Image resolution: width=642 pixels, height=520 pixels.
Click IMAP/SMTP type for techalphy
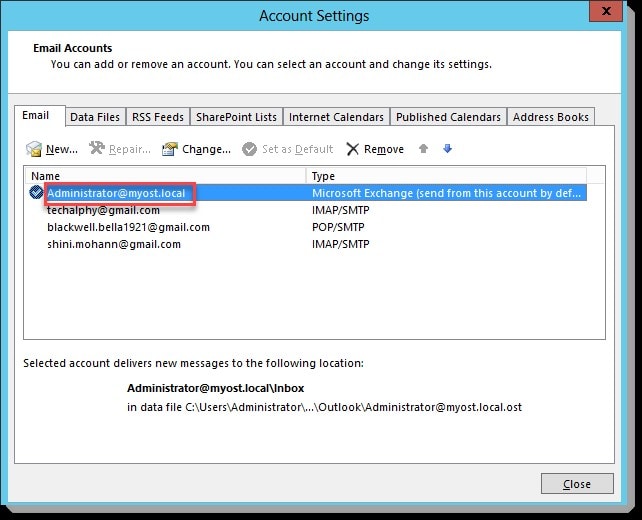click(341, 210)
